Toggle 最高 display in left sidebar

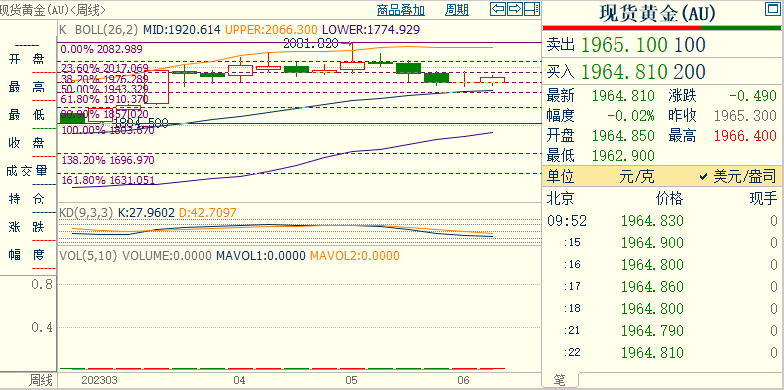coord(27,87)
